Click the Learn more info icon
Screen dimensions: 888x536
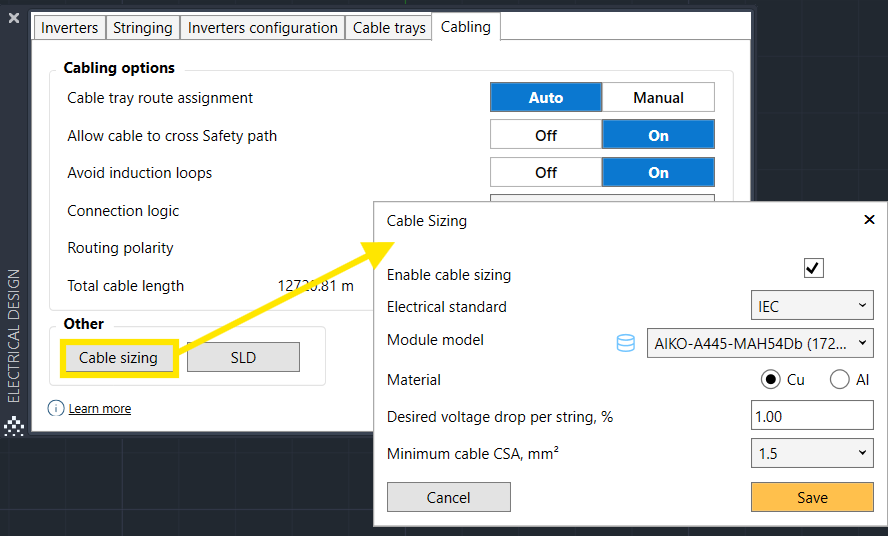(56, 408)
